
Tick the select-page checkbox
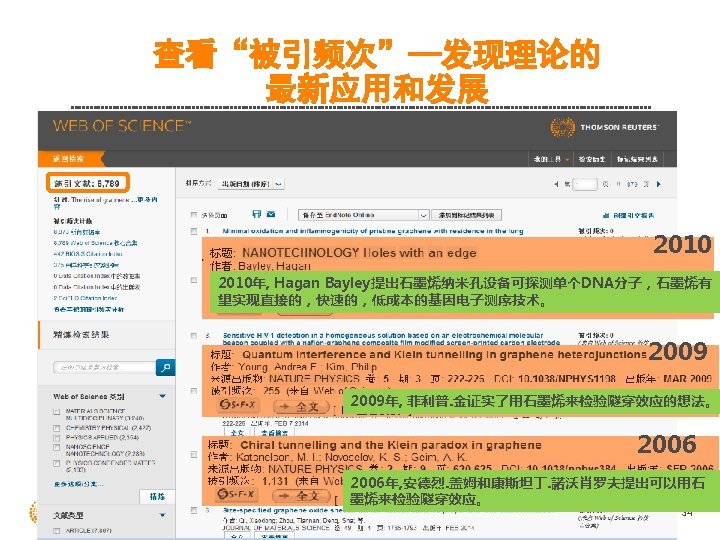194,215
